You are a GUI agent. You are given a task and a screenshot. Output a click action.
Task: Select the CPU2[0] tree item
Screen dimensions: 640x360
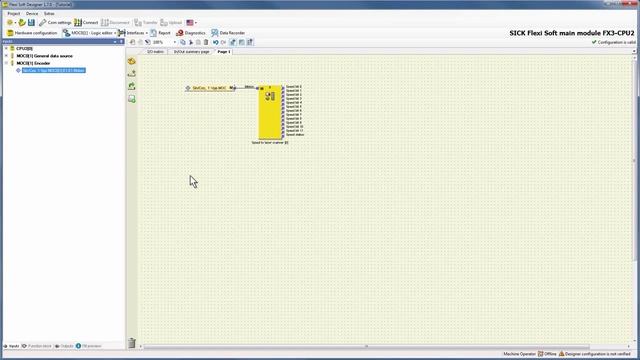pyautogui.click(x=24, y=48)
